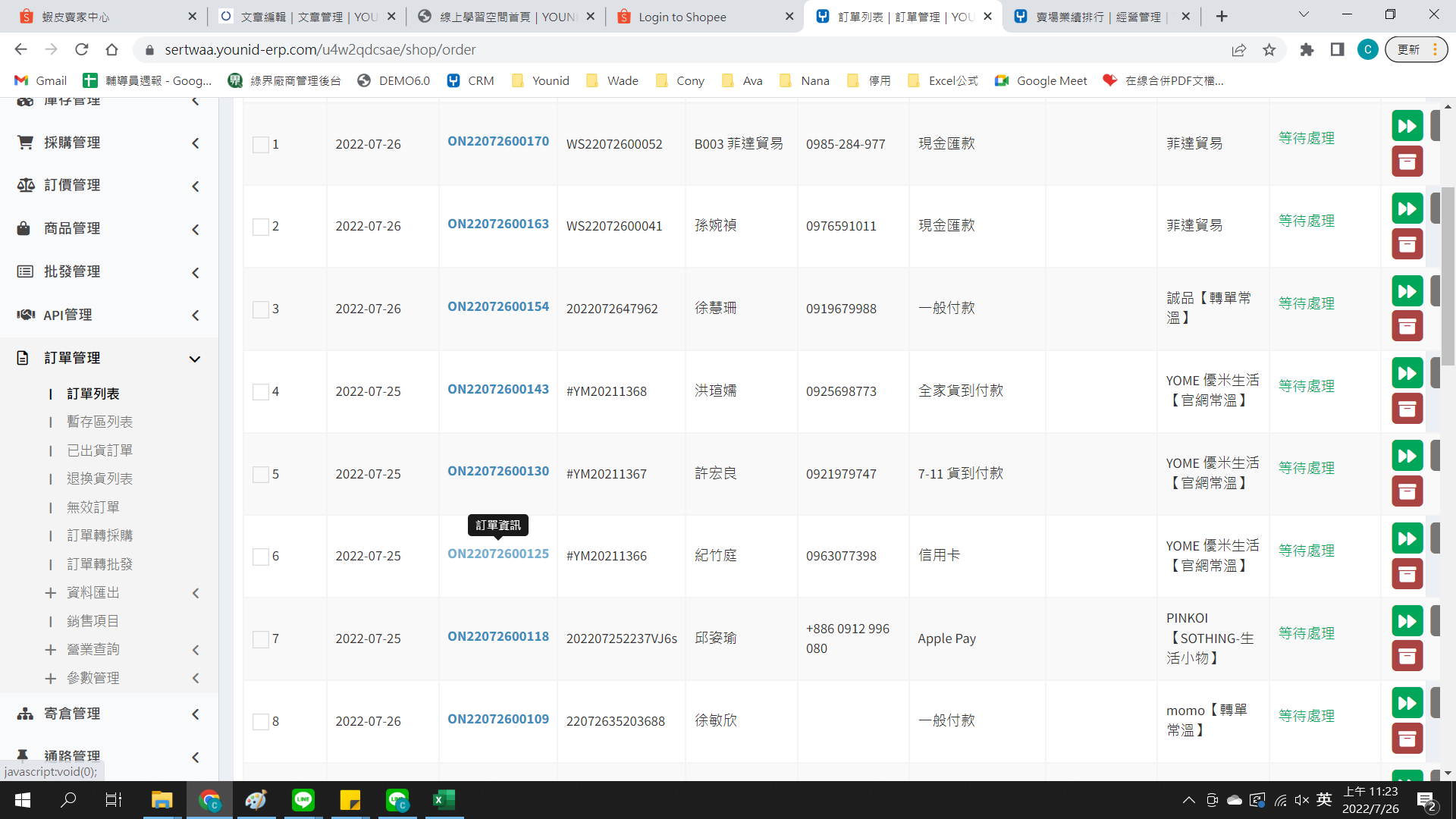Open 已出貨訂單 in the sidebar
Screen dimensions: 1456x819
[99, 450]
